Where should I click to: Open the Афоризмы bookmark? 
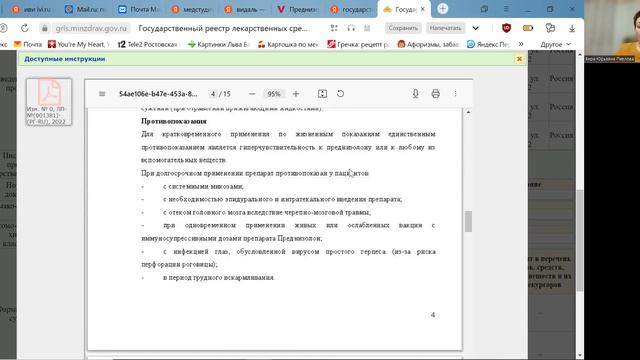[x=429, y=44]
